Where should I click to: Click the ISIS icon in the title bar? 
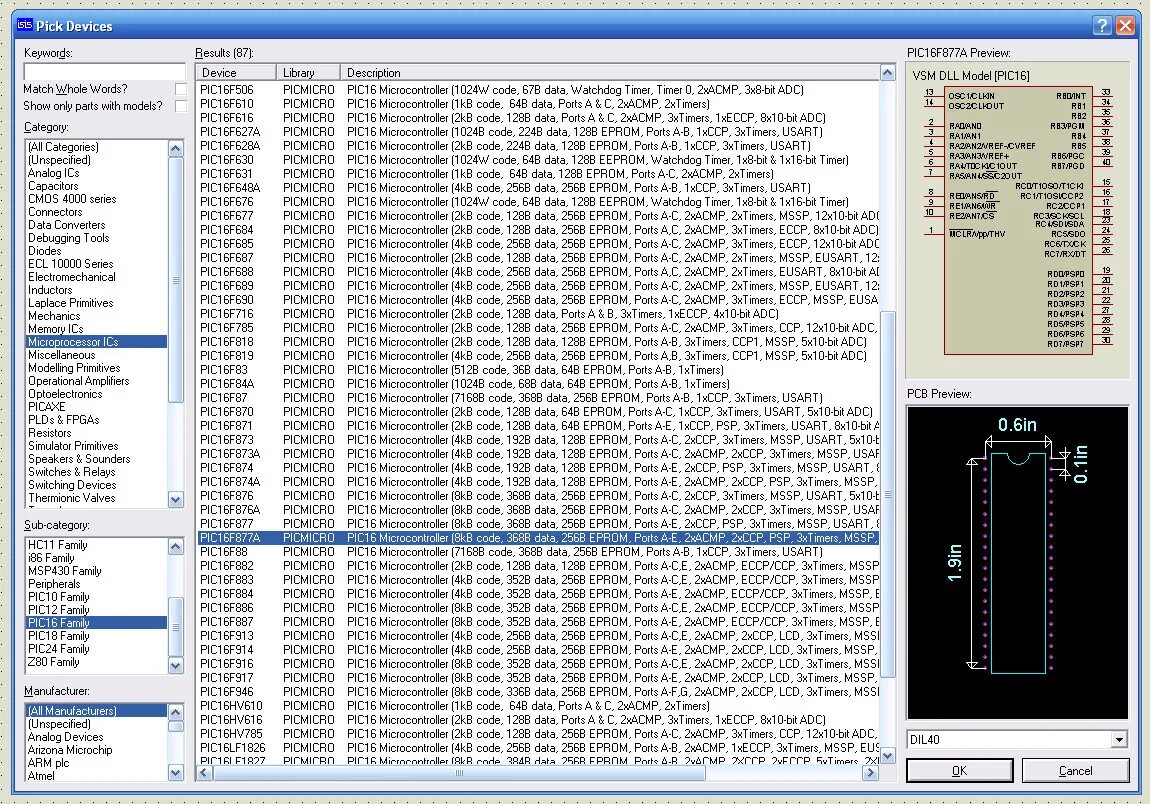coord(25,26)
